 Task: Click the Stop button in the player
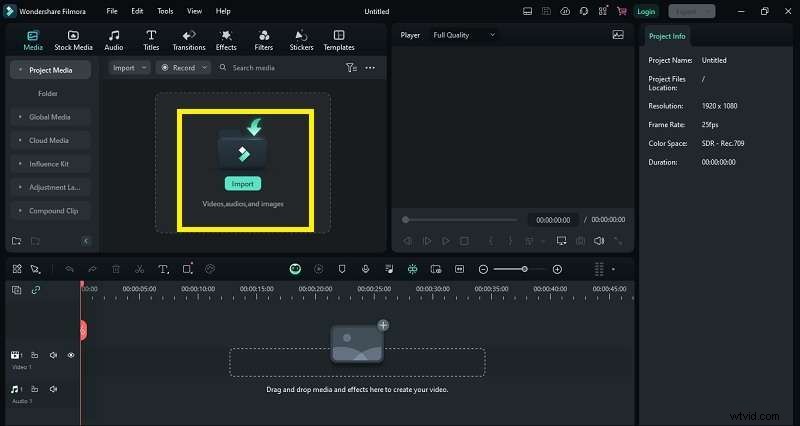click(x=464, y=241)
